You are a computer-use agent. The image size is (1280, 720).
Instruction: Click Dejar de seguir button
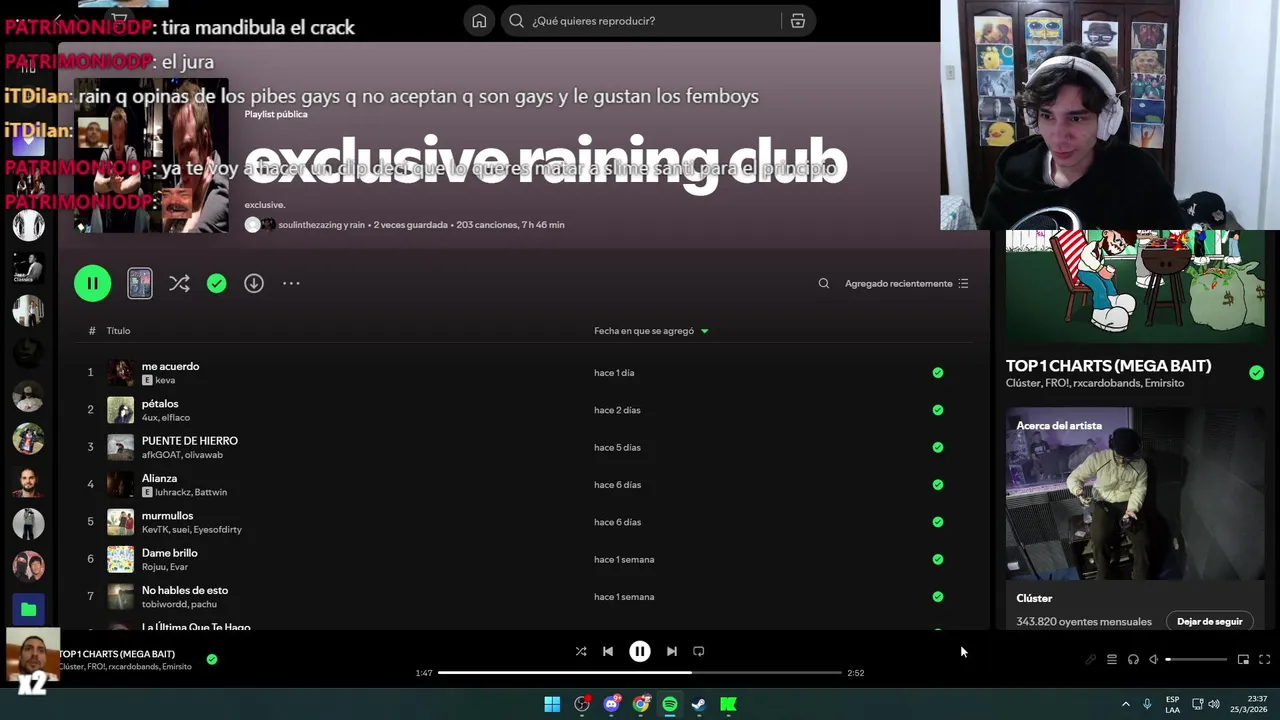click(1209, 622)
